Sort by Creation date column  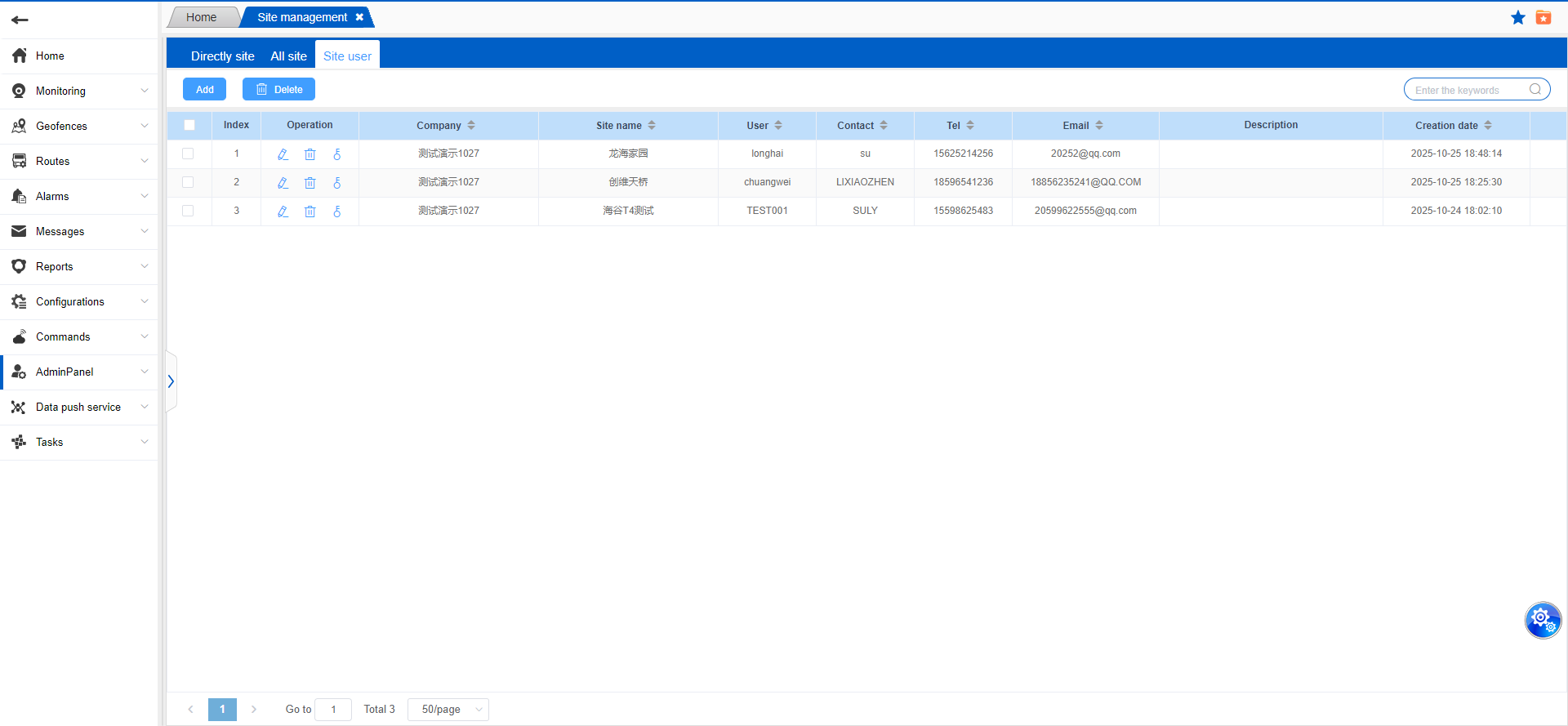[1488, 125]
